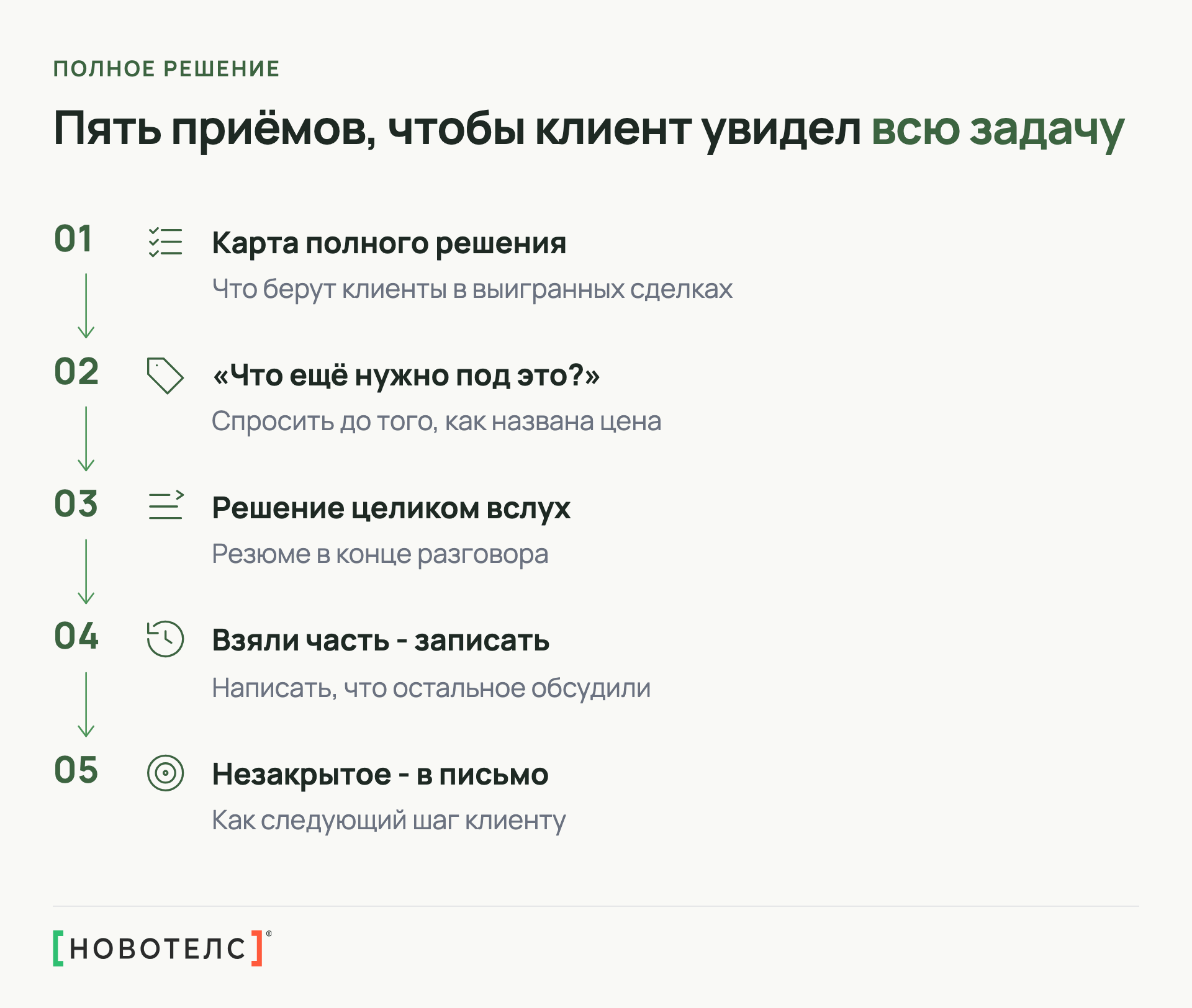This screenshot has height=1008, width=1192.
Task: Click the heading 'Взяли часть - записать'
Action: click(381, 641)
